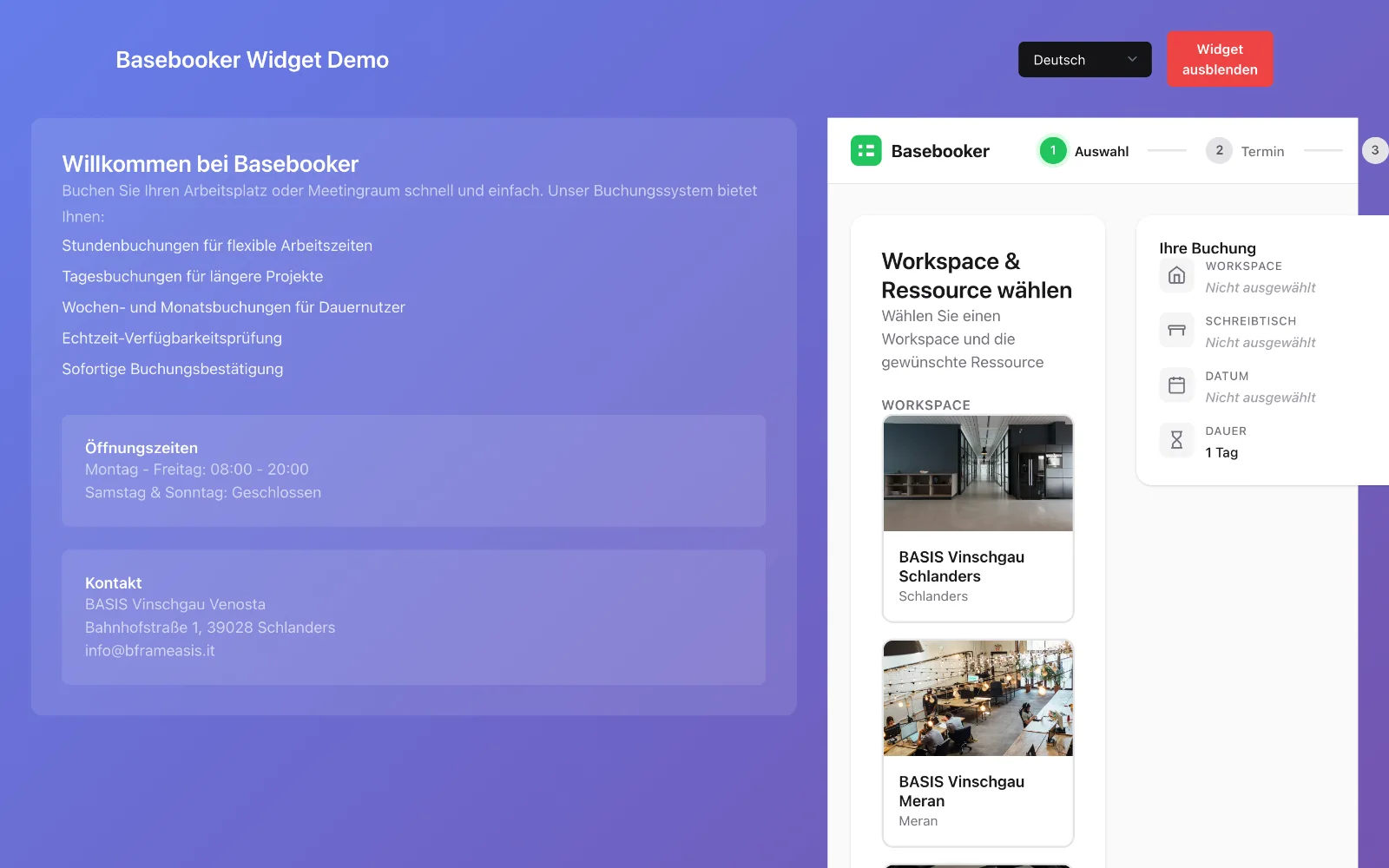The image size is (1389, 868).
Task: Click the Meran coworking space photo
Action: click(978, 698)
